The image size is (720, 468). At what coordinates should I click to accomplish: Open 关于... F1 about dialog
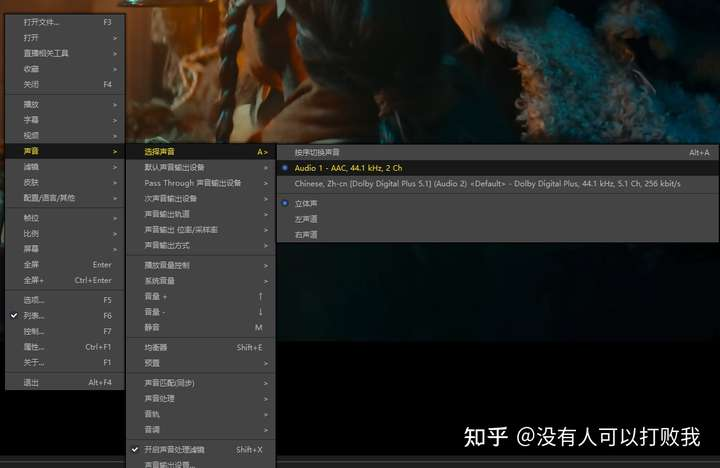pyautogui.click(x=65, y=362)
